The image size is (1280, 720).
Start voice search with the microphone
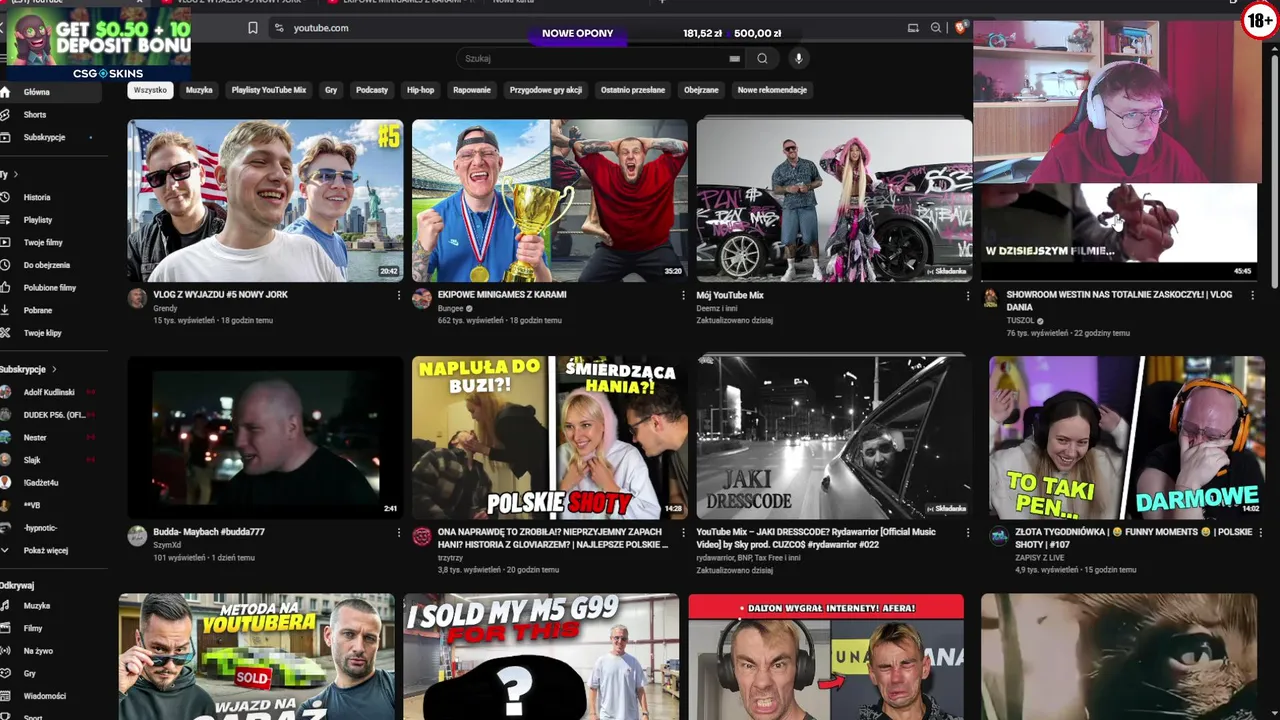click(x=798, y=59)
